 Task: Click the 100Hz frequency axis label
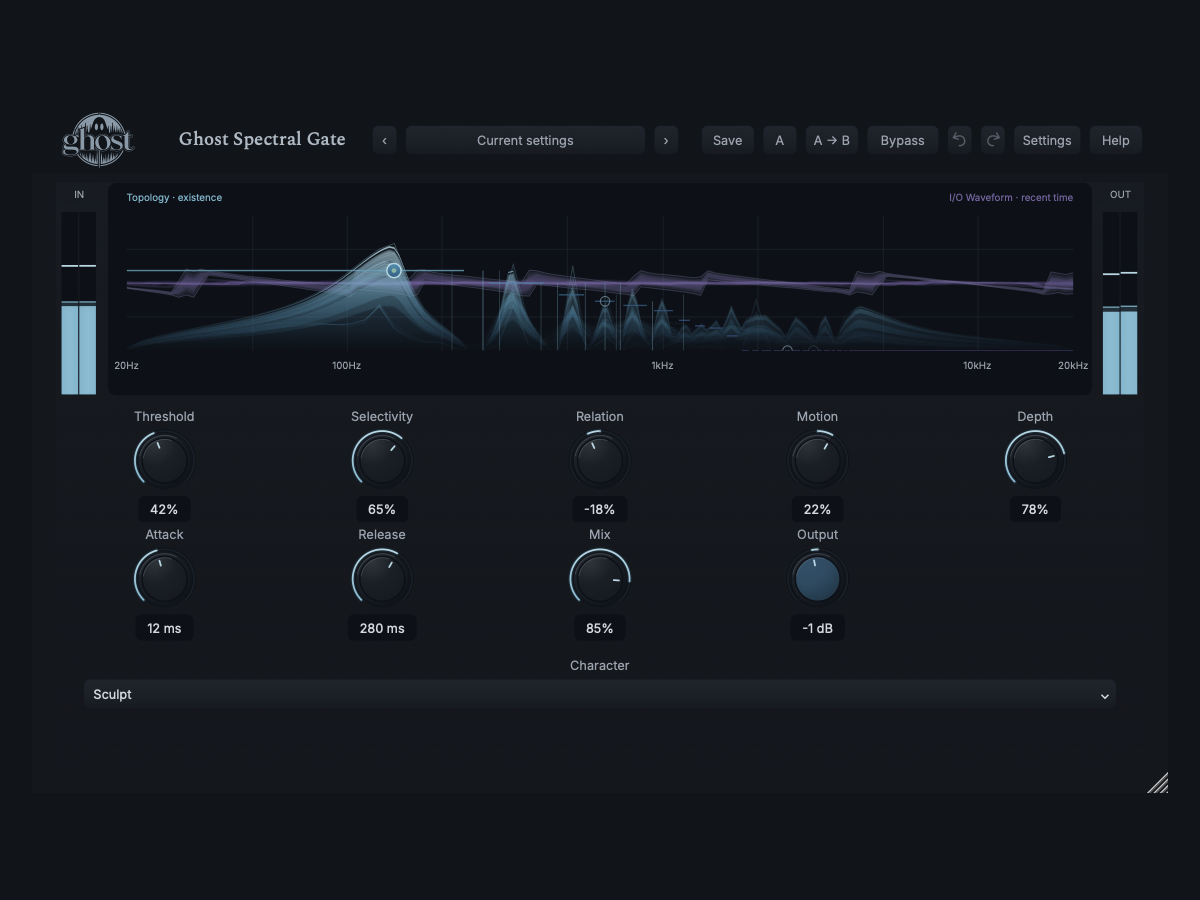click(346, 366)
